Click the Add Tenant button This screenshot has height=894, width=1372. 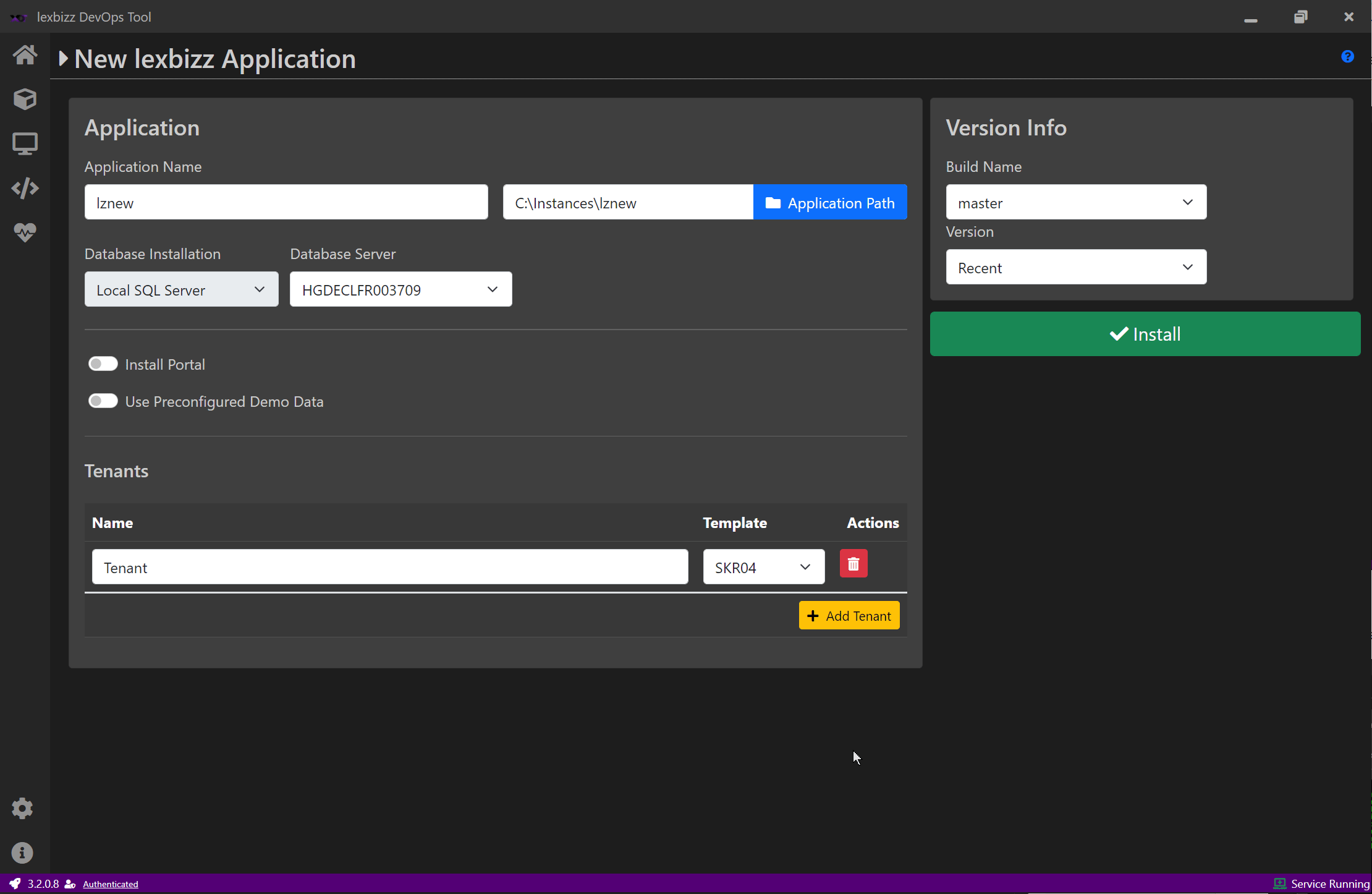click(849, 616)
